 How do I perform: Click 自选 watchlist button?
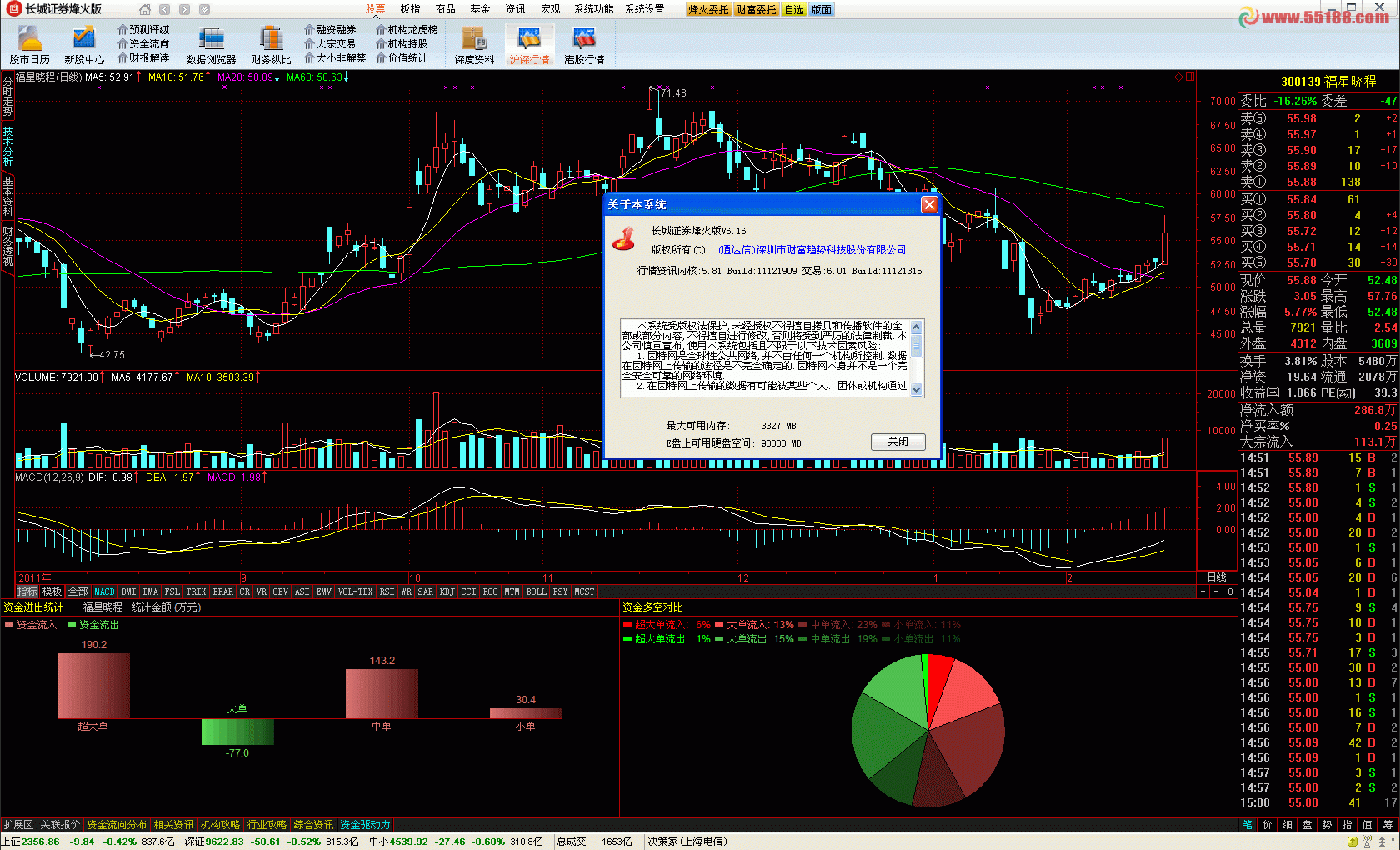(x=794, y=10)
